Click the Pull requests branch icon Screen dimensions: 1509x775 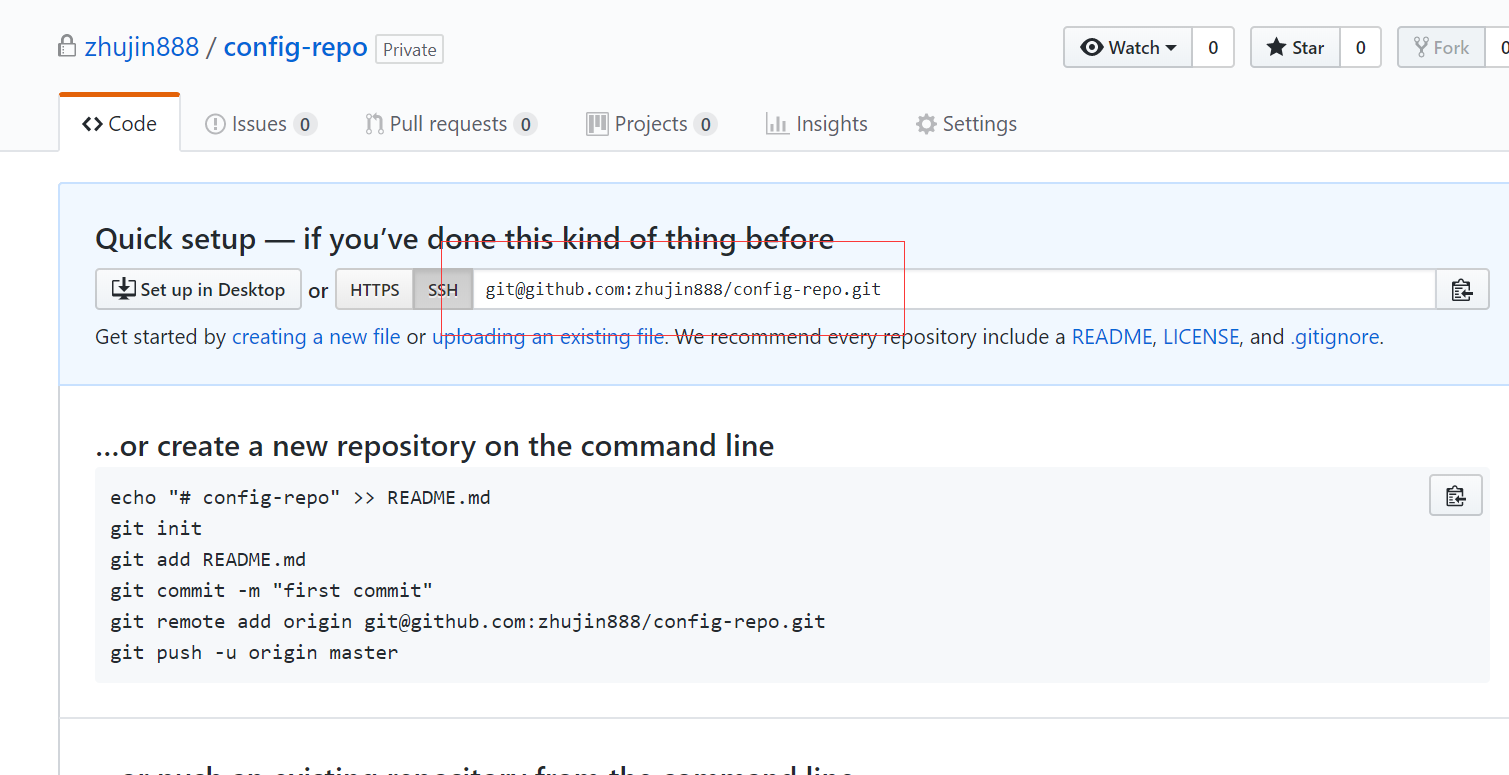click(x=374, y=124)
